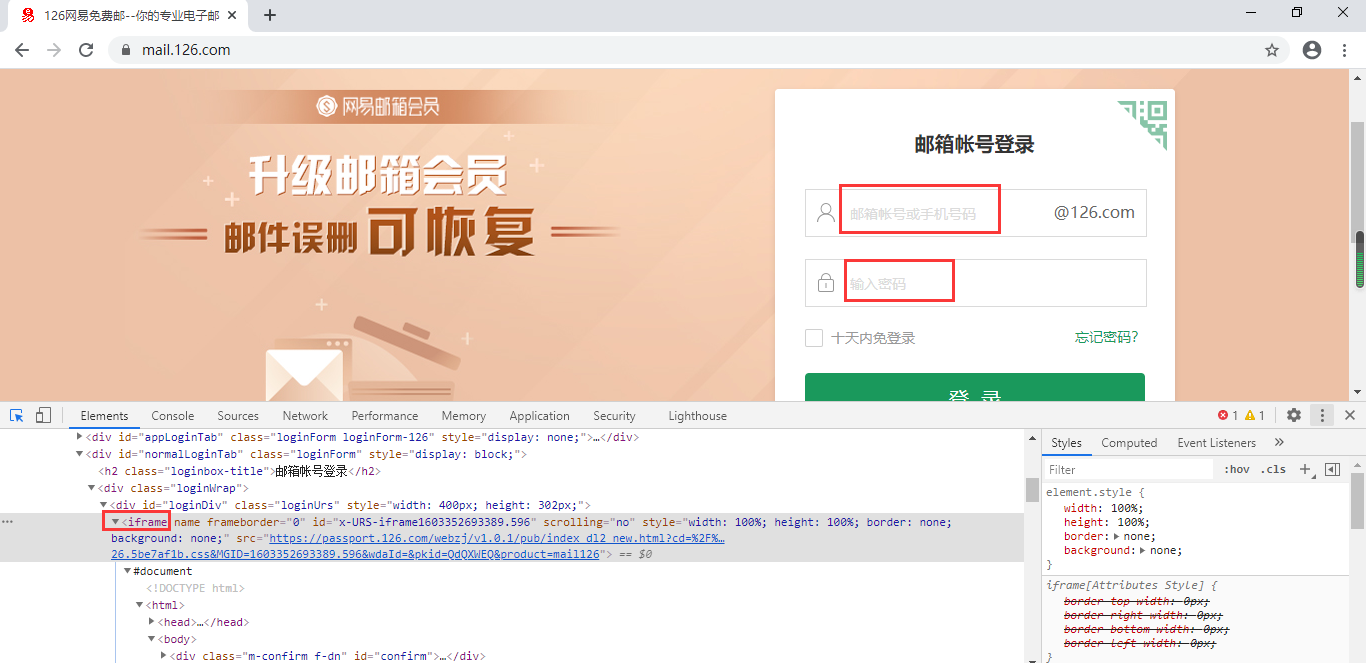Image resolution: width=1366 pixels, height=663 pixels.
Task: Activate DevTools inspect element picker
Action: pos(17,415)
